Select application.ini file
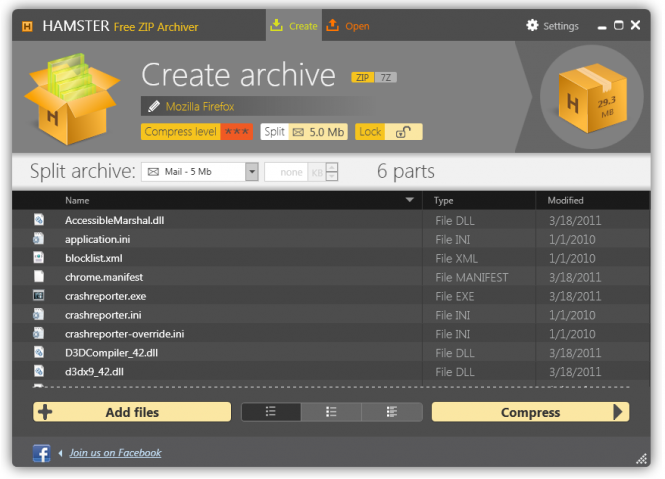The width and height of the screenshot is (665, 479). [331, 239]
